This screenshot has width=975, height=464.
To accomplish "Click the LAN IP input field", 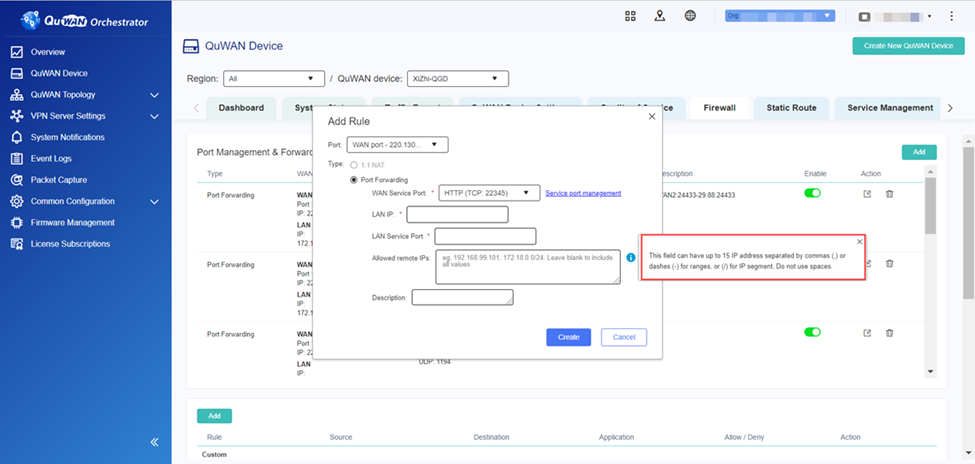I will pyautogui.click(x=458, y=215).
